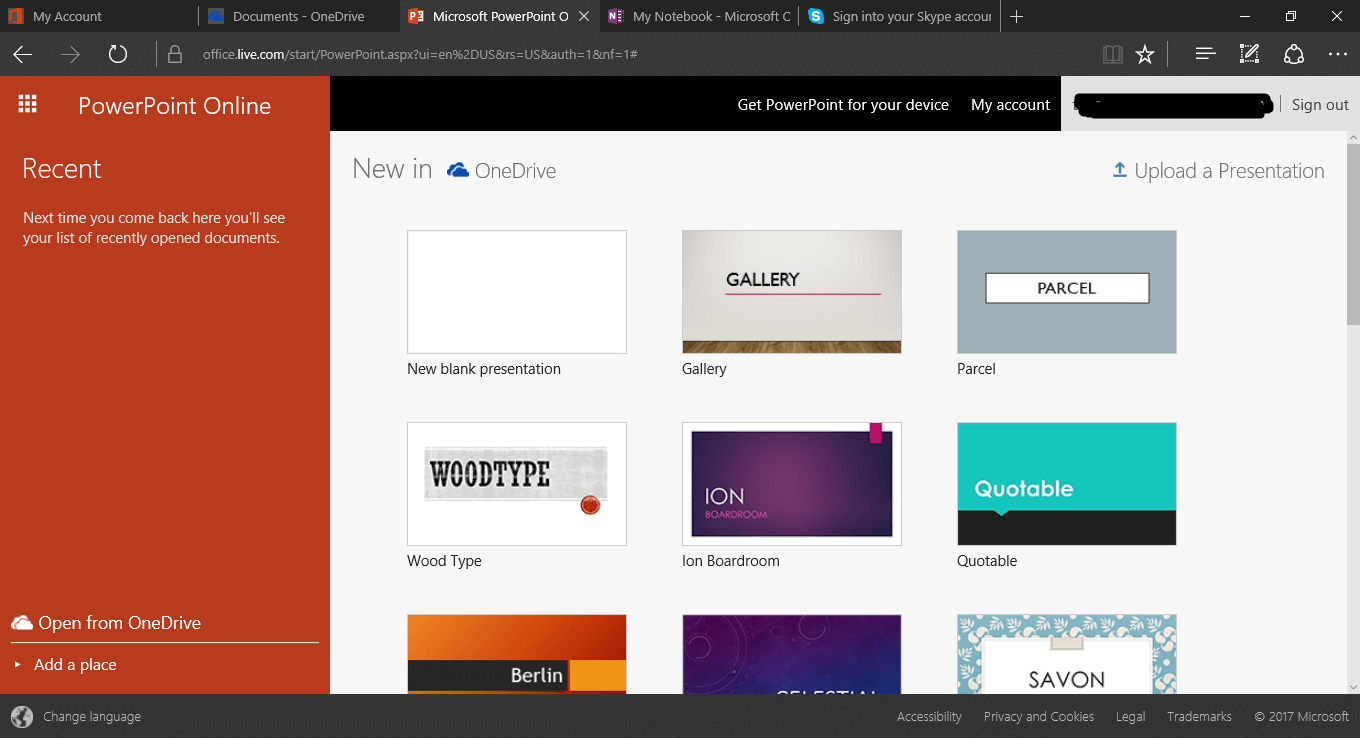Choose the Ion Boardroom template thumbnail

(792, 484)
